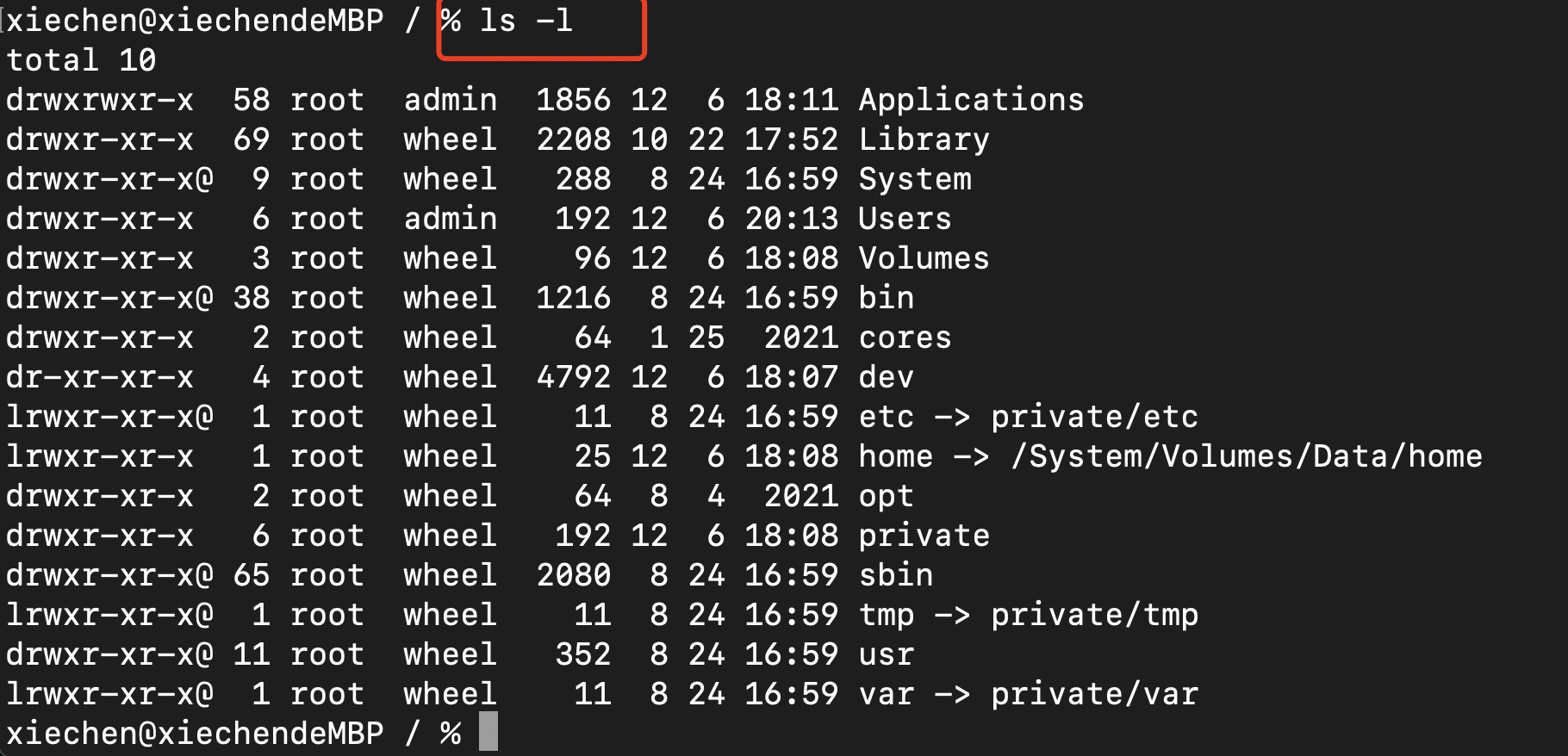Click the usr directory name
Viewport: 1568px width, 756px height.
point(887,655)
